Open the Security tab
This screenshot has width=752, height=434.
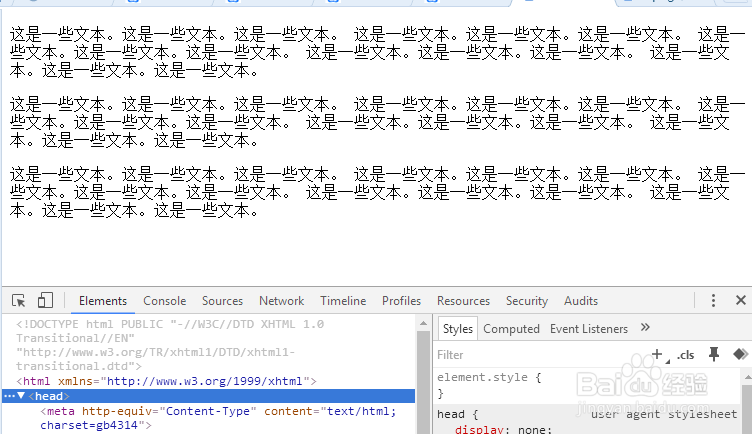tap(527, 301)
